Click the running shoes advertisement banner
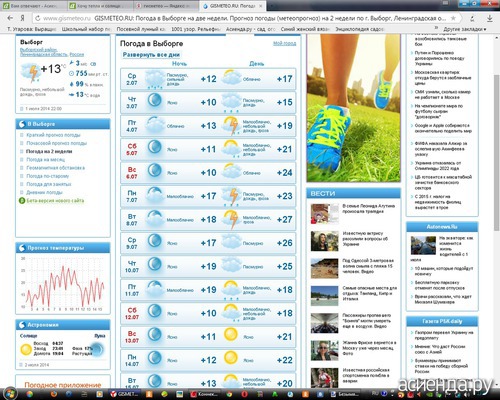This screenshot has width=500, height=400. (353, 108)
